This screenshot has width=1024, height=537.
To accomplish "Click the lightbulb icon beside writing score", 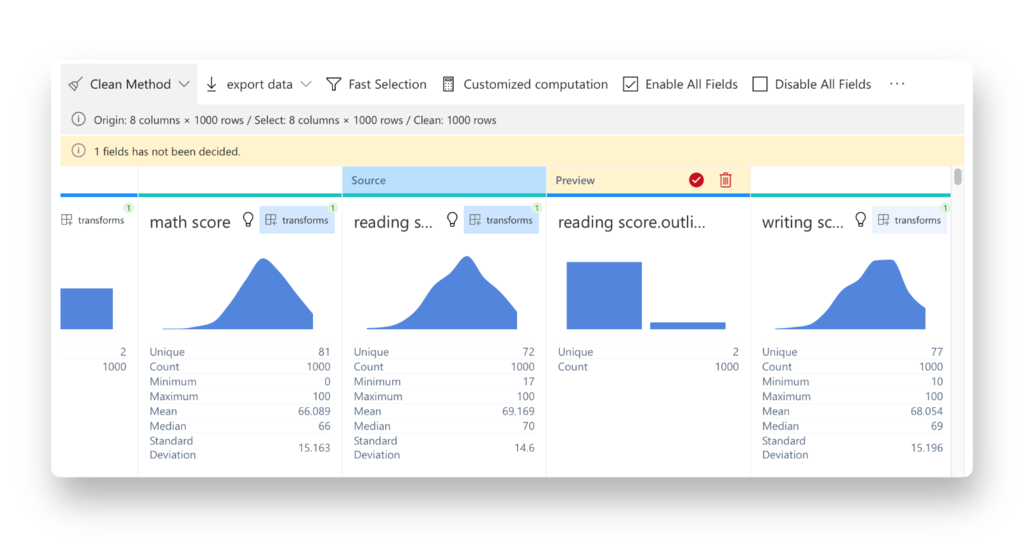I will coord(860,220).
